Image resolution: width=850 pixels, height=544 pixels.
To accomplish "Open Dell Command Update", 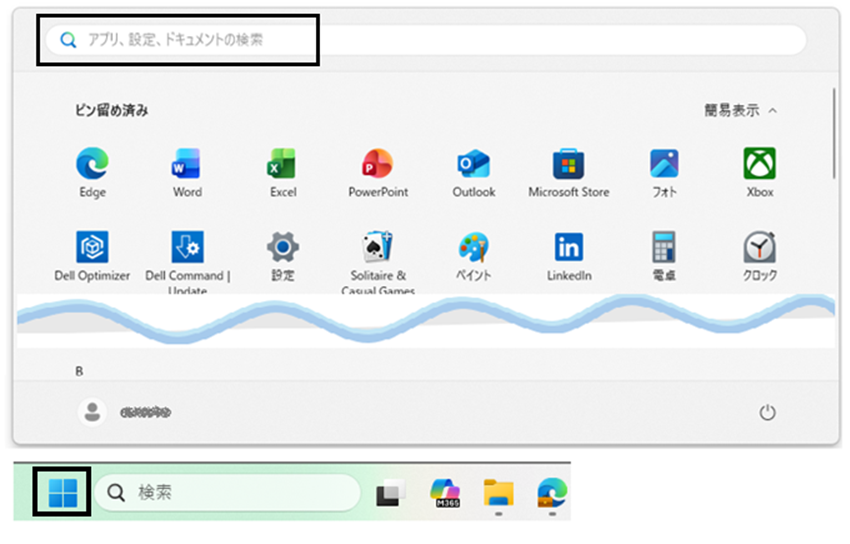I will pos(188,262).
